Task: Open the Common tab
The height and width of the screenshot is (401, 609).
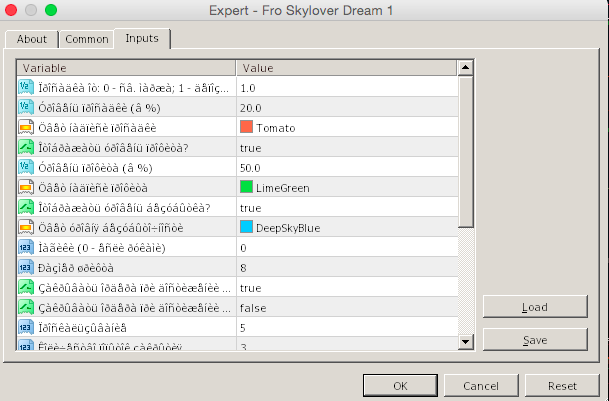Action: click(87, 39)
